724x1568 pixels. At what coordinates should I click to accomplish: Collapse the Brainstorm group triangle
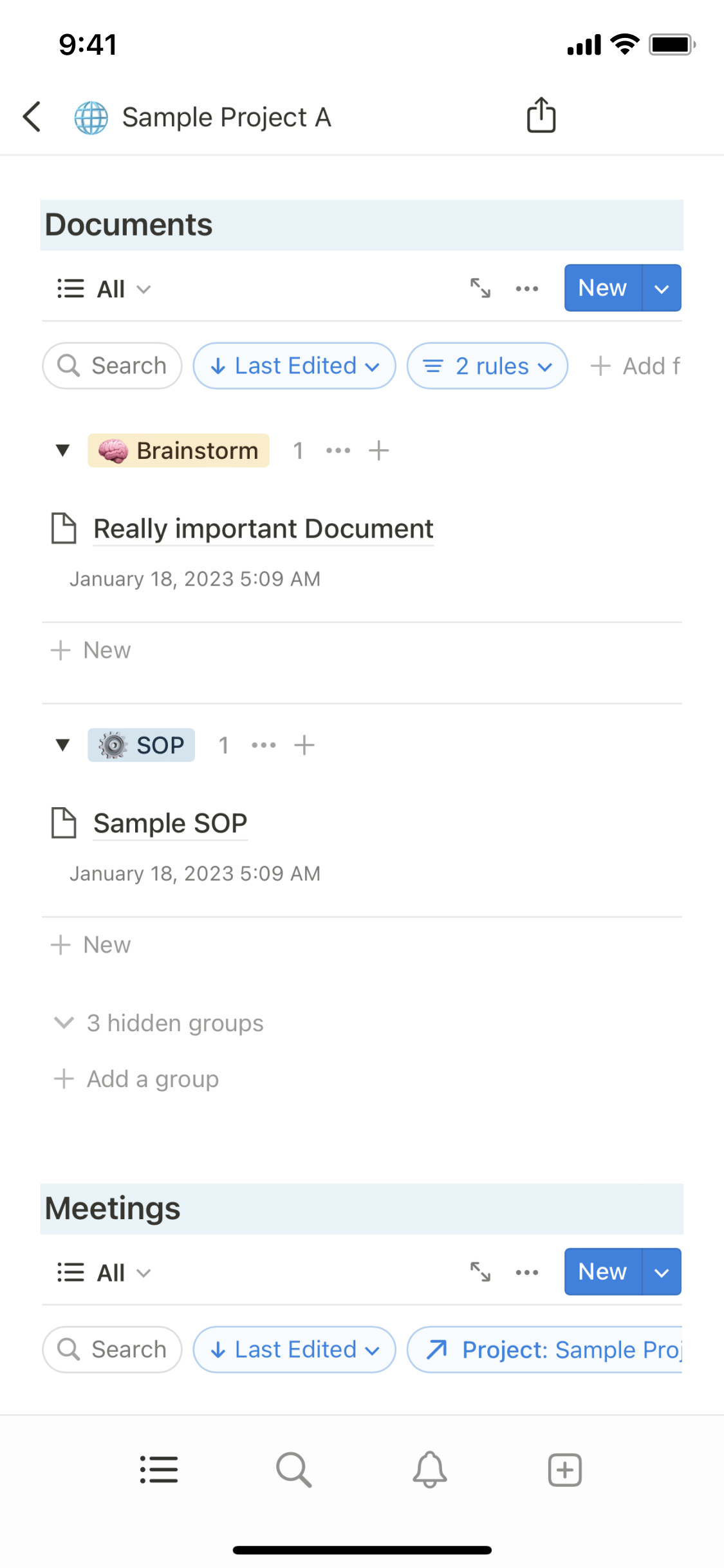(x=62, y=451)
